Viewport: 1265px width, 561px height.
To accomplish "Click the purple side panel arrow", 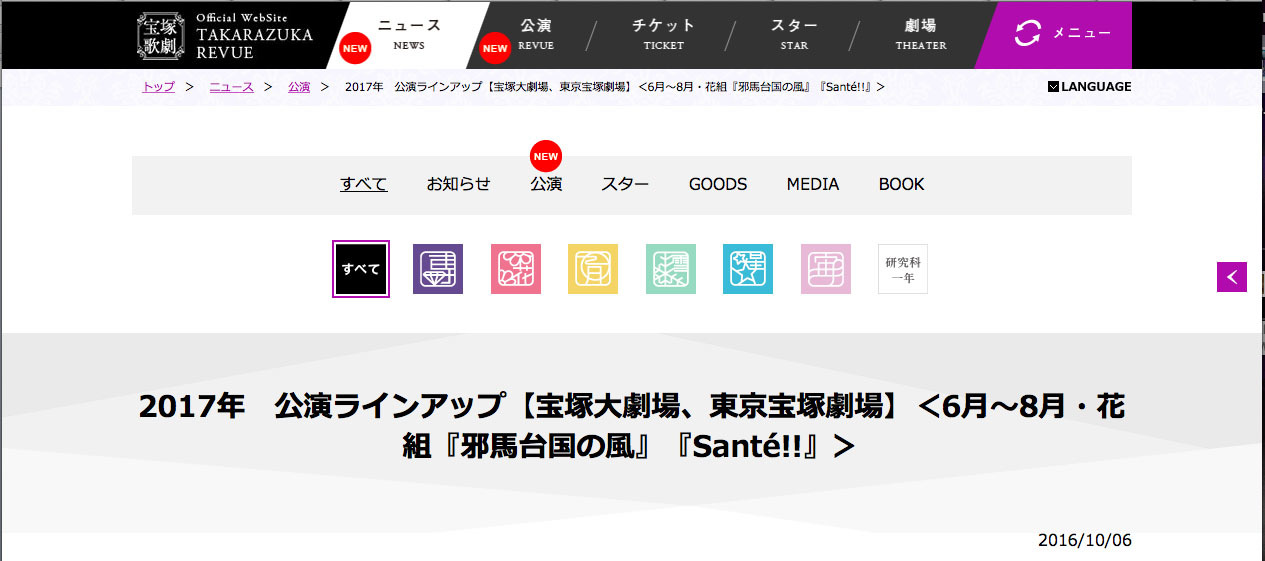I will coord(1232,277).
